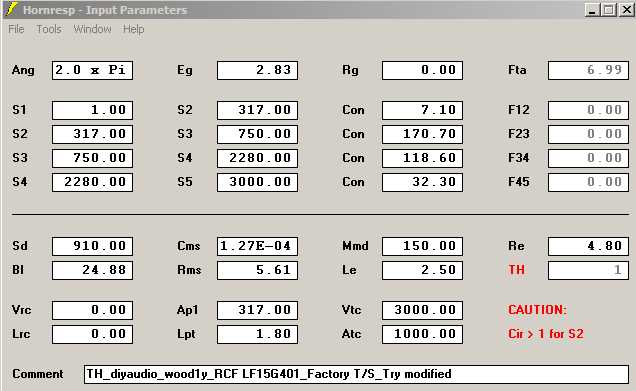The height and width of the screenshot is (391, 636).
Task: Select the F12 field
Action: (588, 110)
